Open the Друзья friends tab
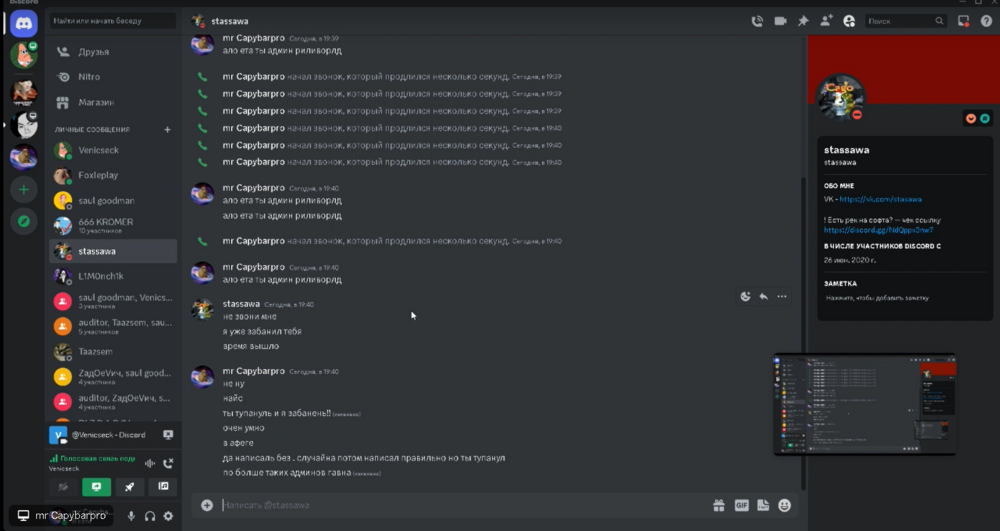The width and height of the screenshot is (1000, 531). [113, 52]
